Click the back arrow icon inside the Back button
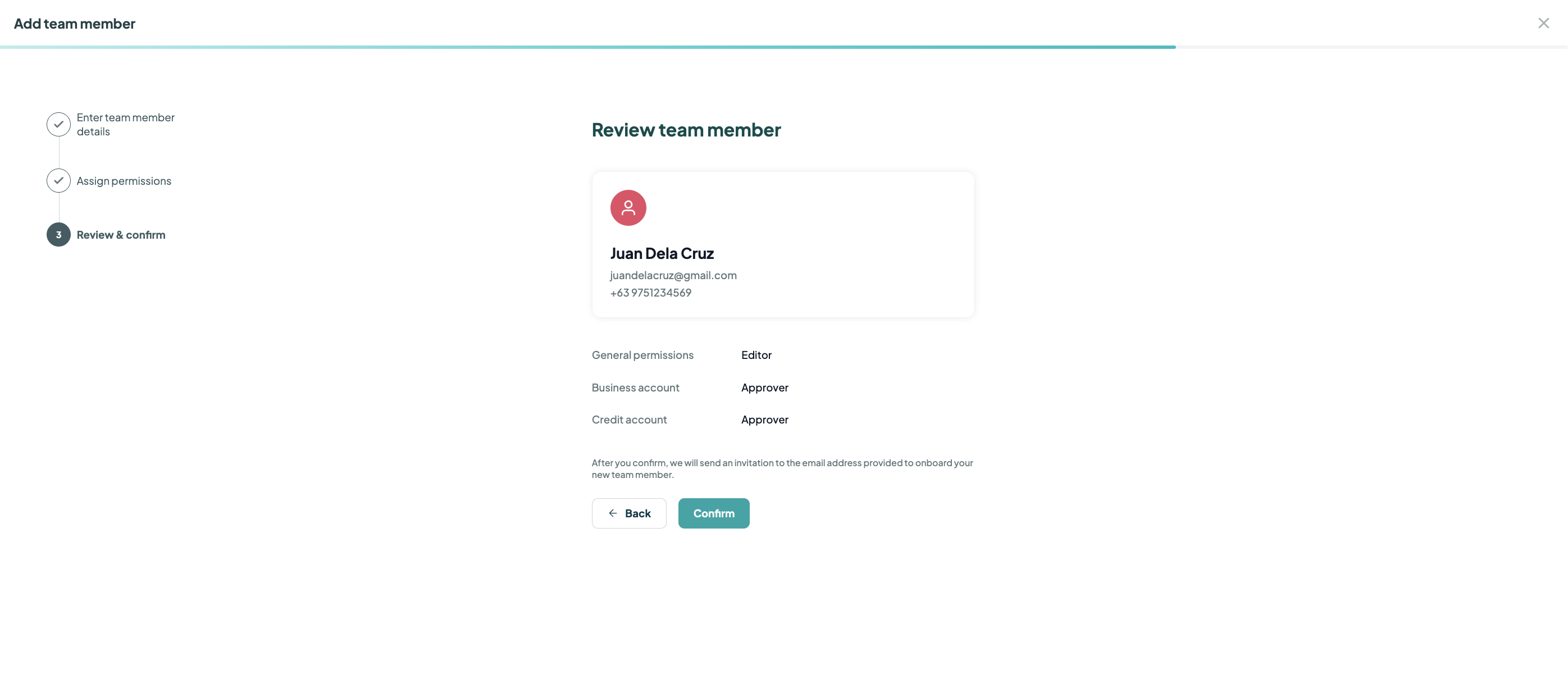Viewport: 1568px width, 674px height. pos(612,513)
